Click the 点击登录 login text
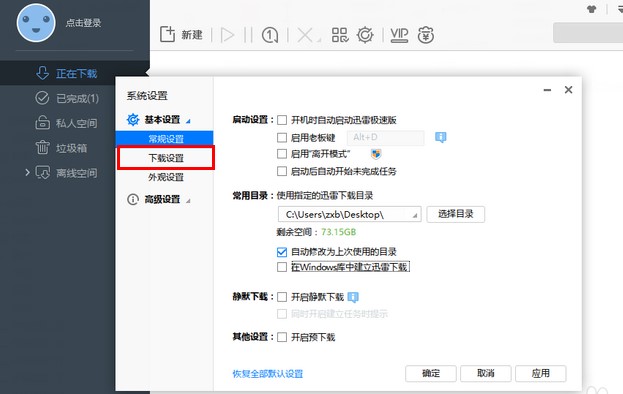The width and height of the screenshot is (623, 394). click(x=83, y=23)
